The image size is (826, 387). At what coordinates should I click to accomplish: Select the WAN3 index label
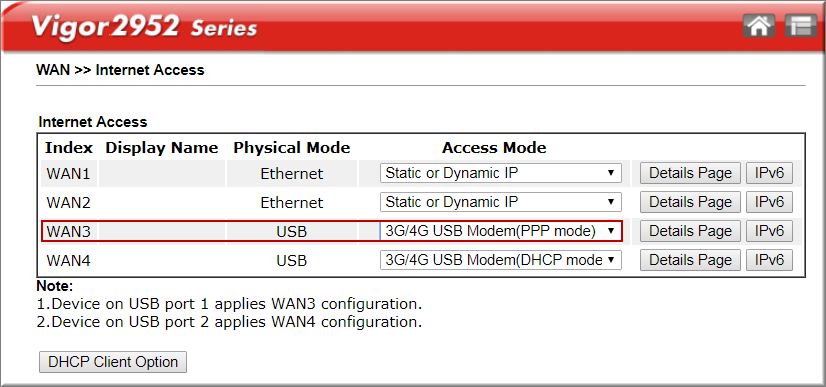[x=68, y=232]
